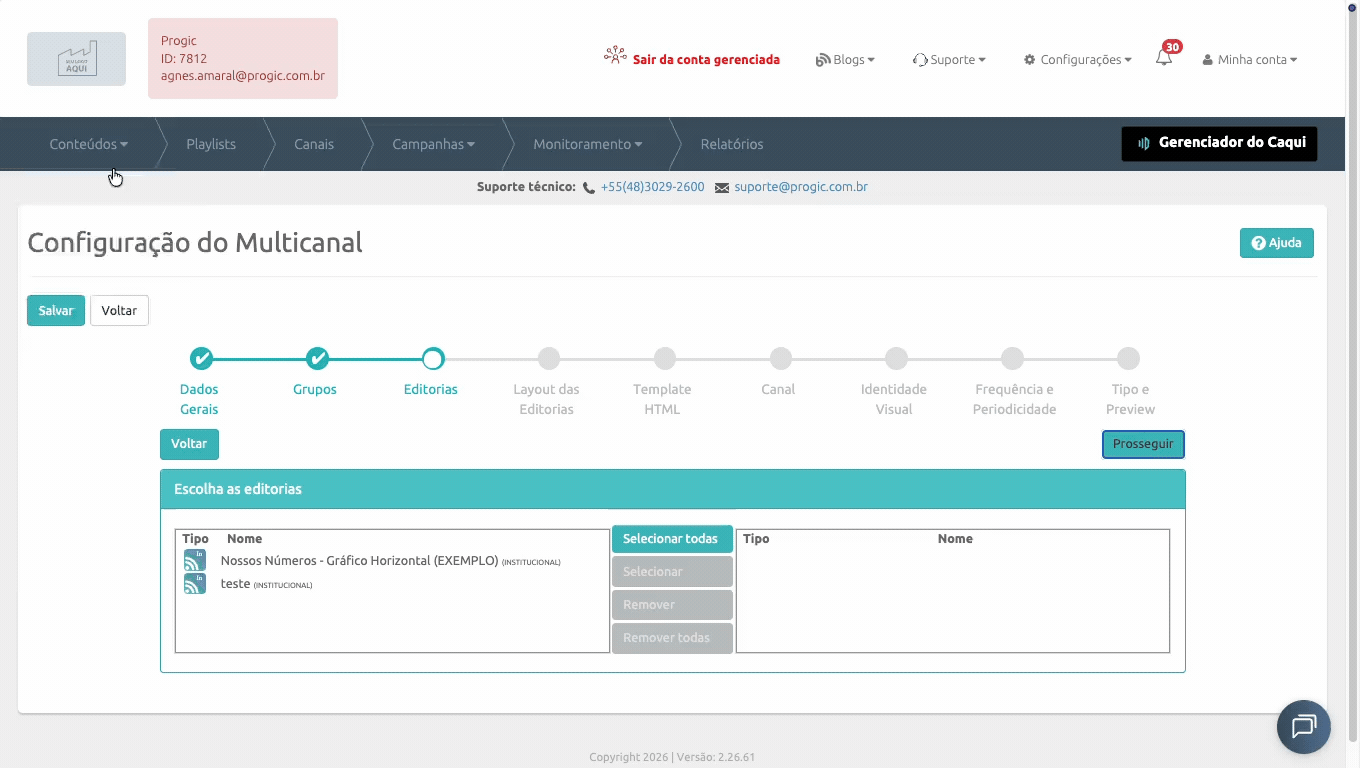Open Gerenciador do Caqui button
Viewport: 1360px width, 768px height.
coord(1219,143)
